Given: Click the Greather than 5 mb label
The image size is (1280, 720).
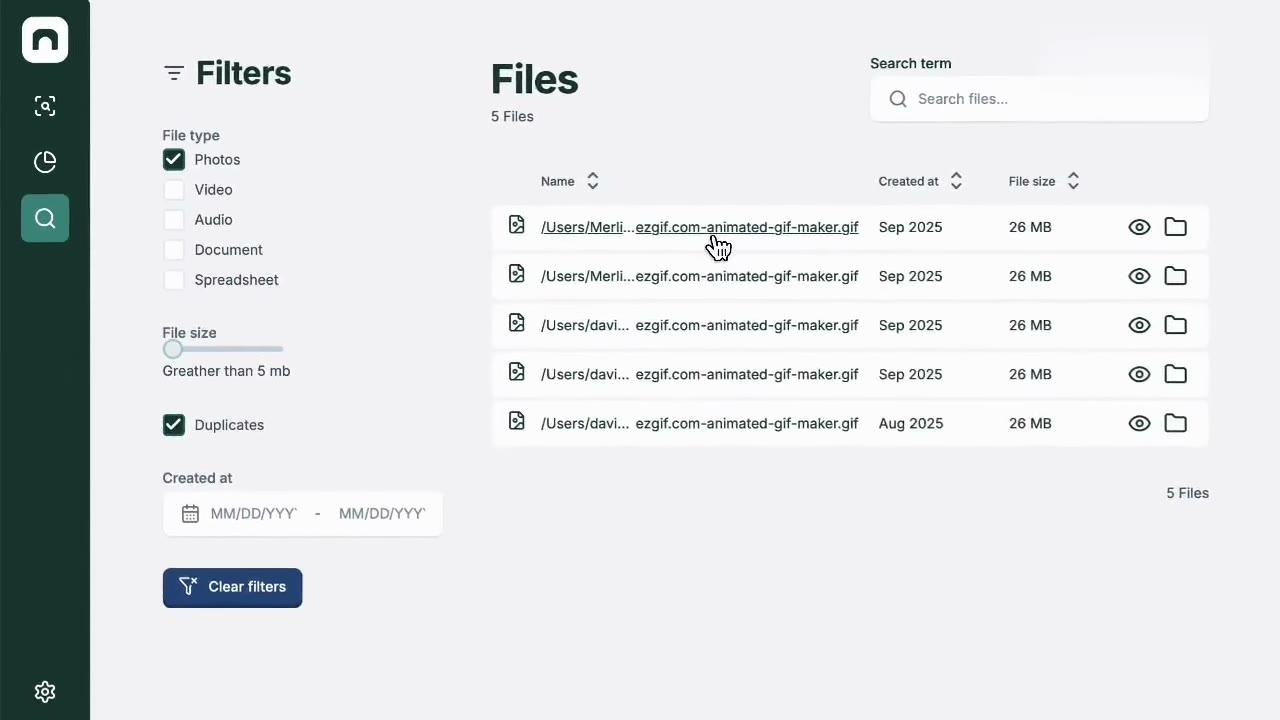Looking at the screenshot, I should [226, 371].
